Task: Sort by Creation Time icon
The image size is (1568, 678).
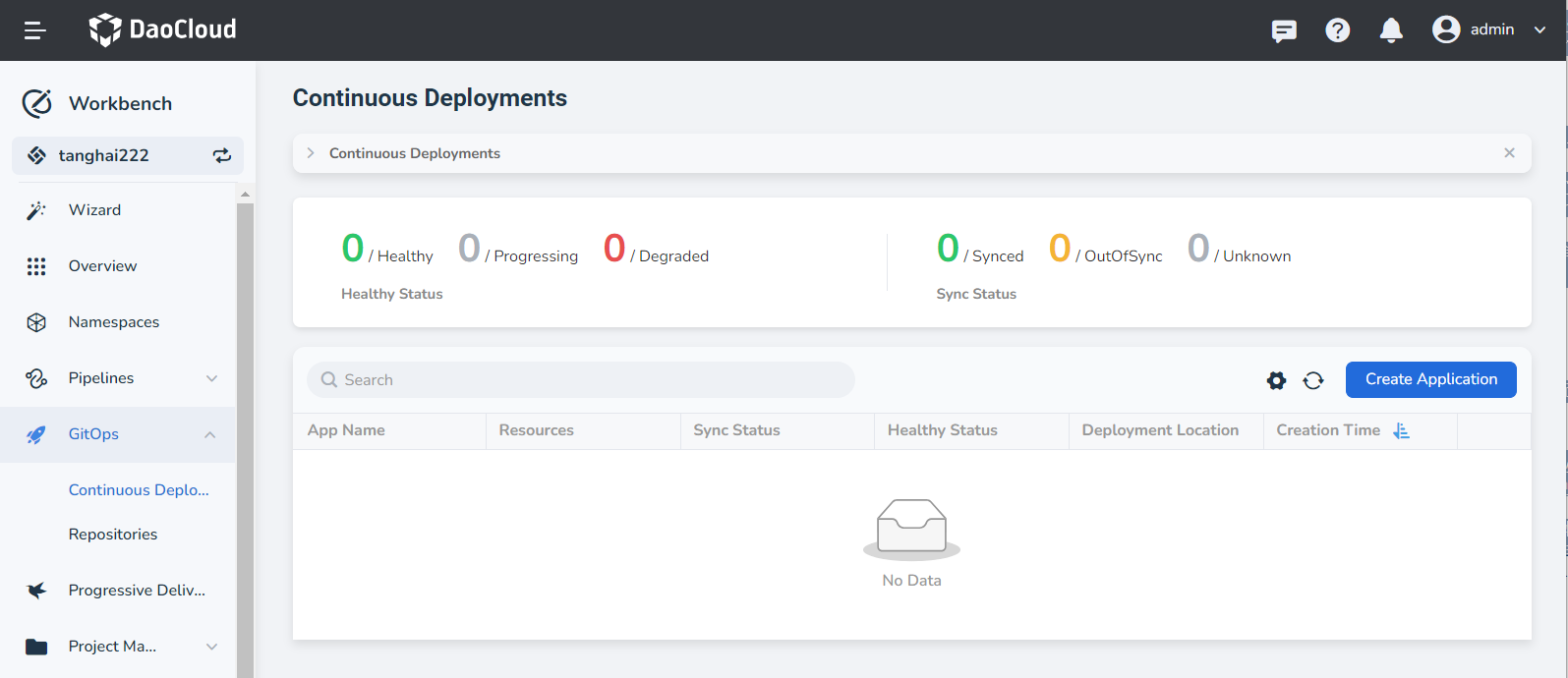Action: [x=1402, y=430]
